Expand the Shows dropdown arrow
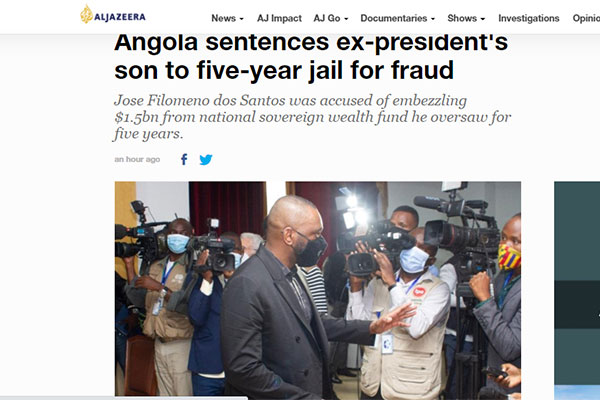 click(483, 19)
